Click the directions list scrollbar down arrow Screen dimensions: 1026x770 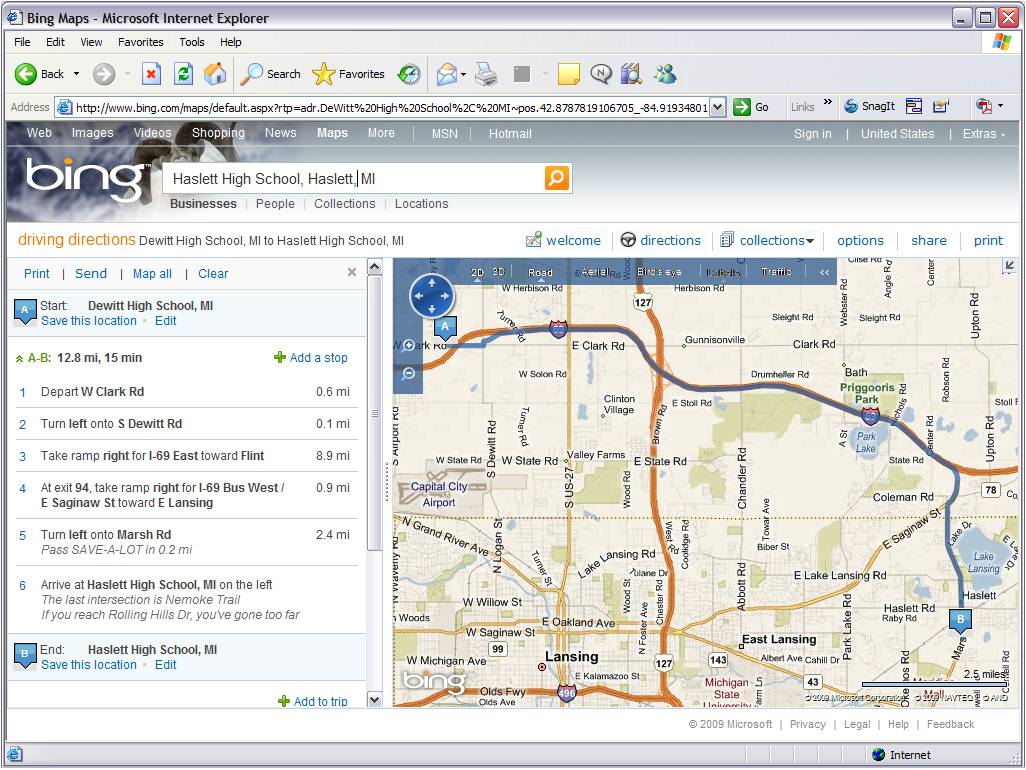pos(374,699)
